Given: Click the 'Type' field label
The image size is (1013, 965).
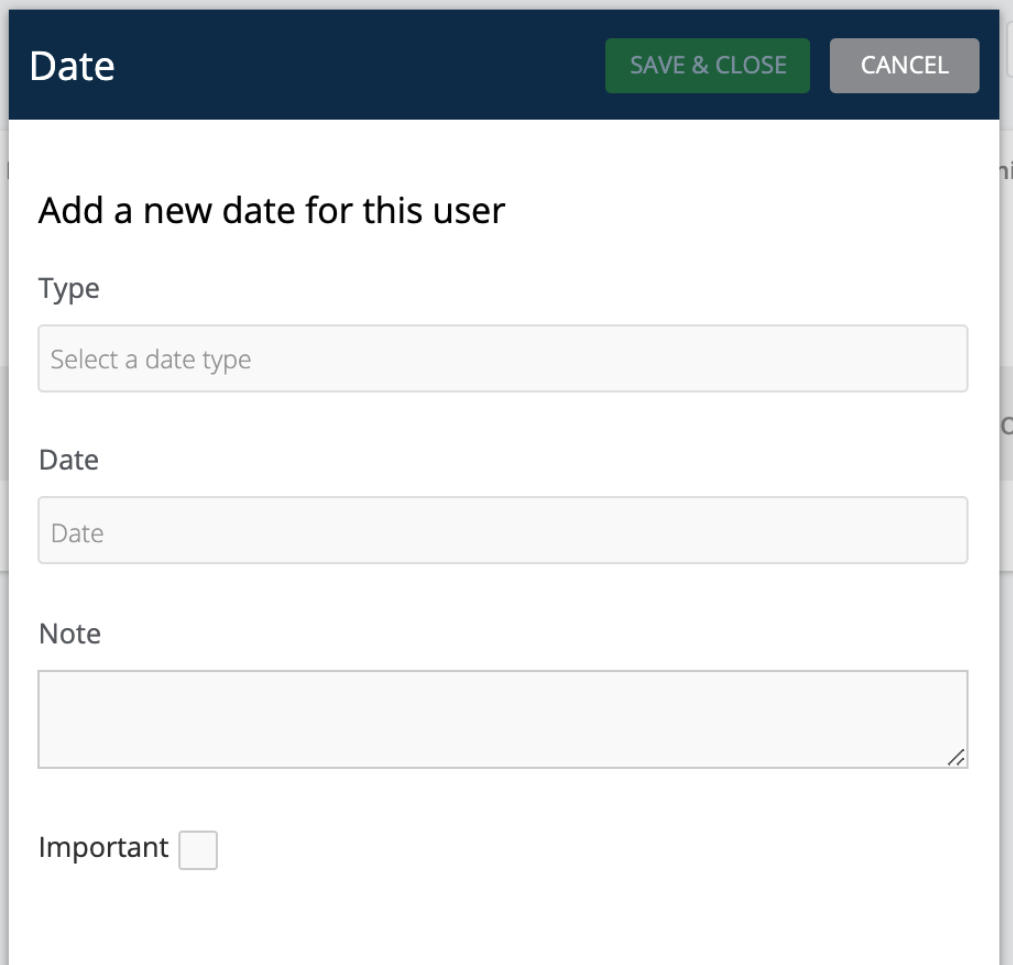Looking at the screenshot, I should tap(69, 289).
